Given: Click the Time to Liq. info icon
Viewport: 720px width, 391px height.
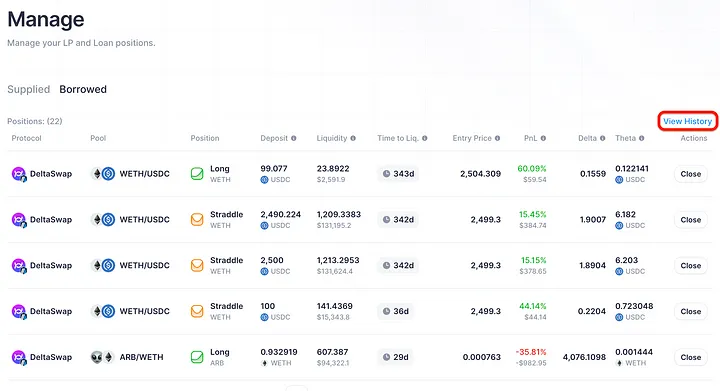Looking at the screenshot, I should click(x=425, y=138).
